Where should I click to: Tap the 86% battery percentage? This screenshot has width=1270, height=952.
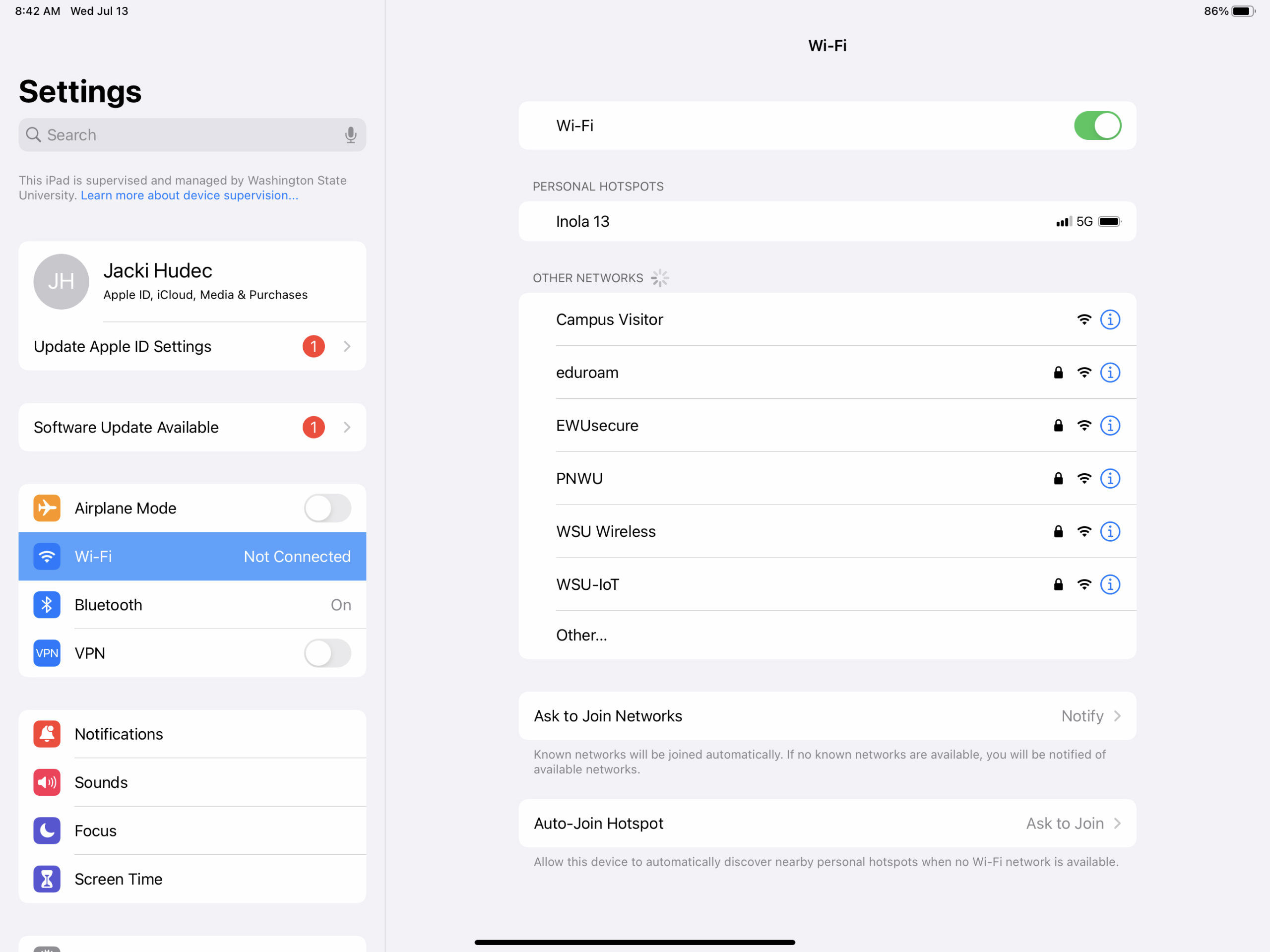(1215, 11)
